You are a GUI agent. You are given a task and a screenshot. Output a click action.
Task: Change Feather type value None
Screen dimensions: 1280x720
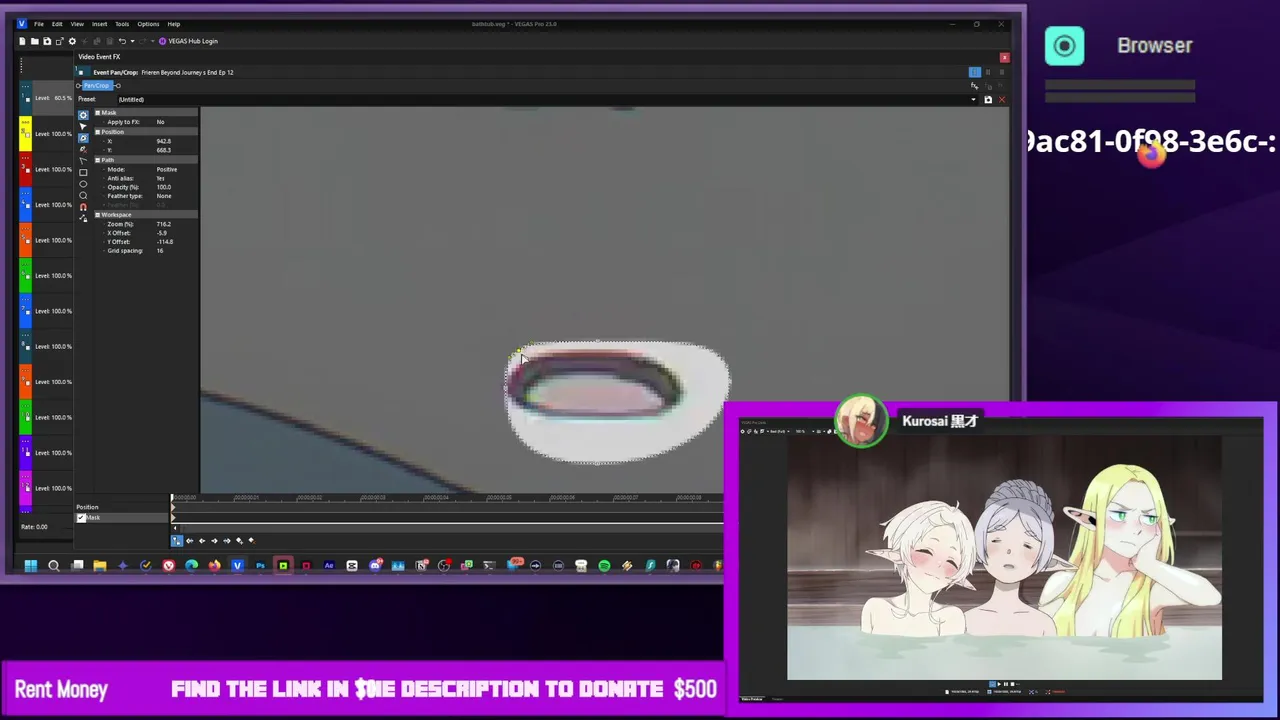click(x=164, y=196)
